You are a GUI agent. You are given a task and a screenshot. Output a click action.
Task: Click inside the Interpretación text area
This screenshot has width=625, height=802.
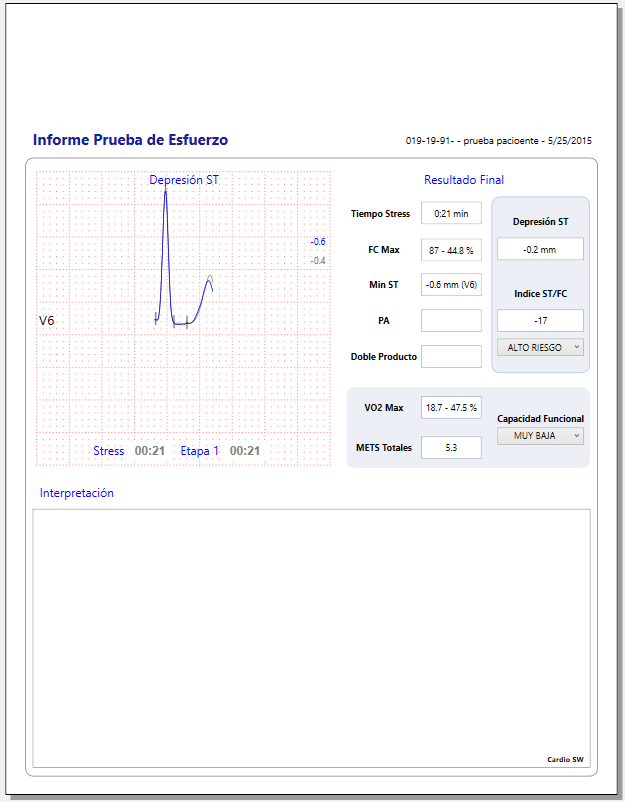311,637
